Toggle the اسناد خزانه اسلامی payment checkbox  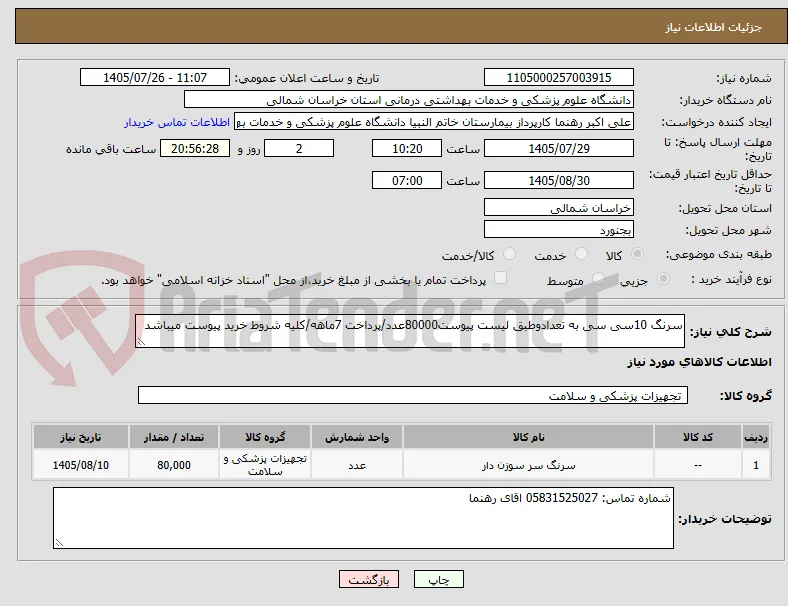coord(501,278)
